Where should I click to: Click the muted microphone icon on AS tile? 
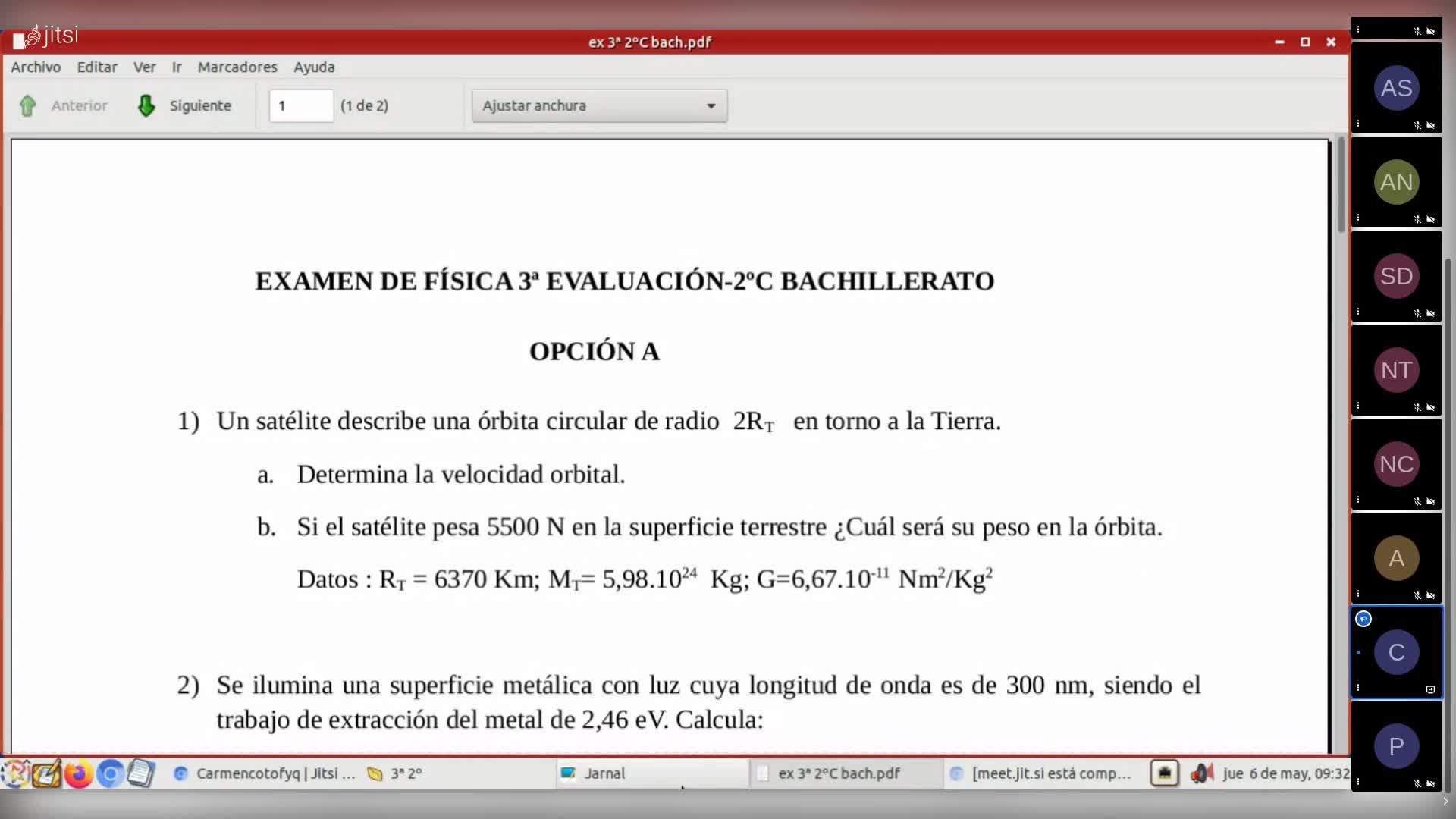coord(1417,125)
